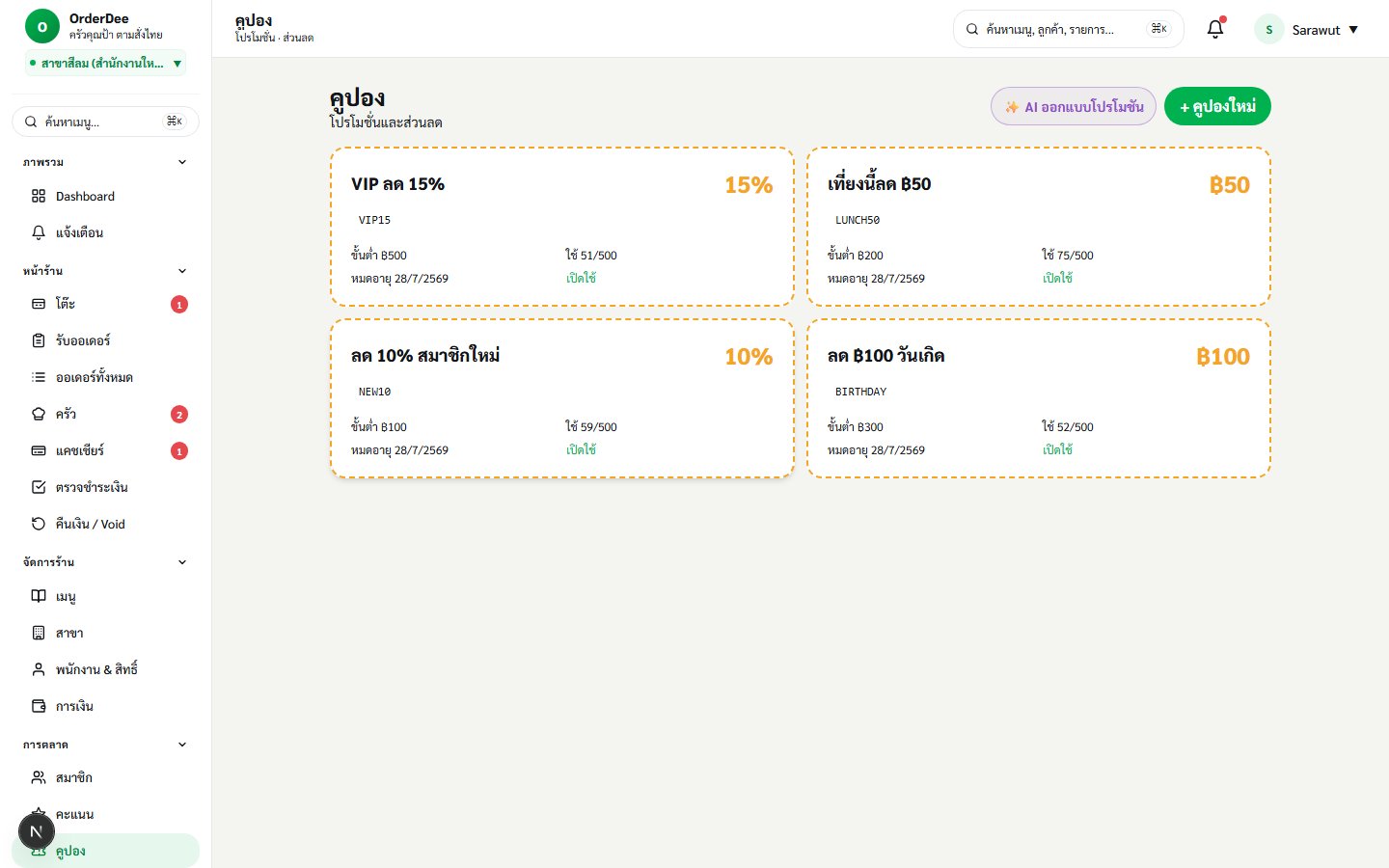This screenshot has width=1389, height=868.
Task: Click the magnifier icon in header search
Action: tap(972, 29)
